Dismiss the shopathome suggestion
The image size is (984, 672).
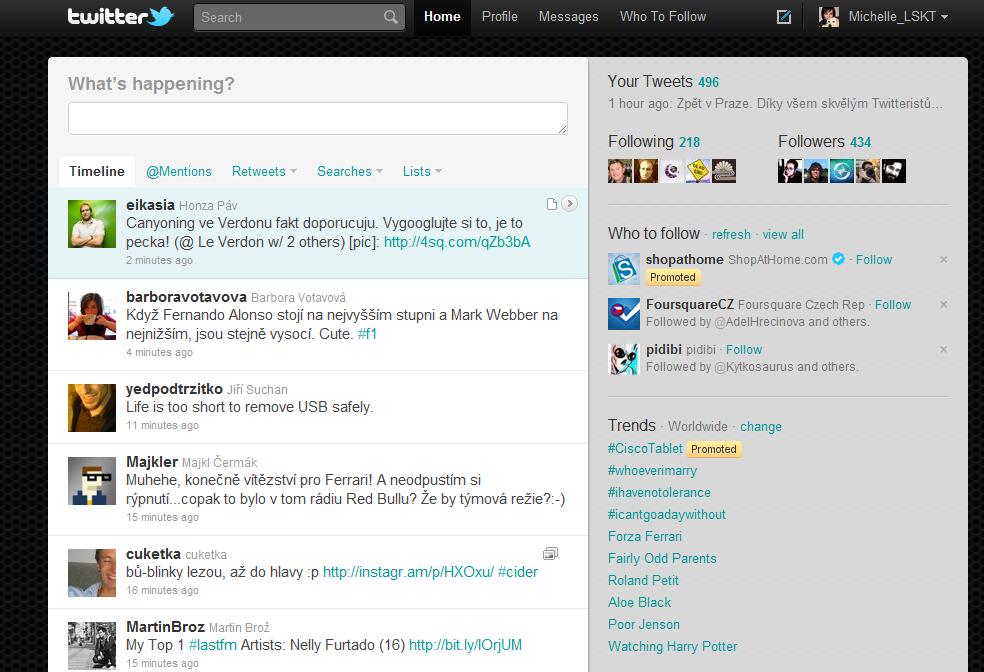coord(943,259)
